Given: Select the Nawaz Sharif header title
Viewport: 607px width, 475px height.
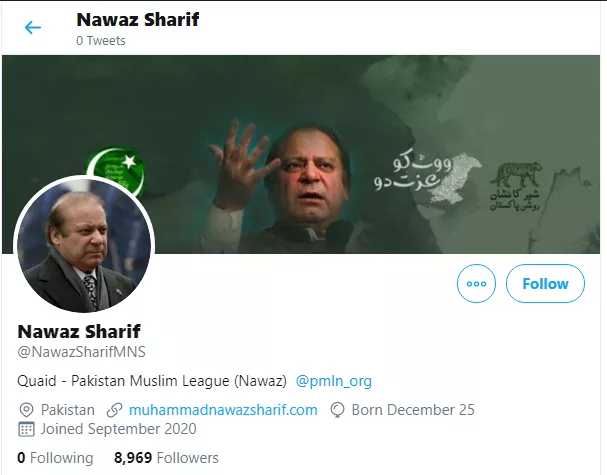Looking at the screenshot, I should click(x=138, y=19).
